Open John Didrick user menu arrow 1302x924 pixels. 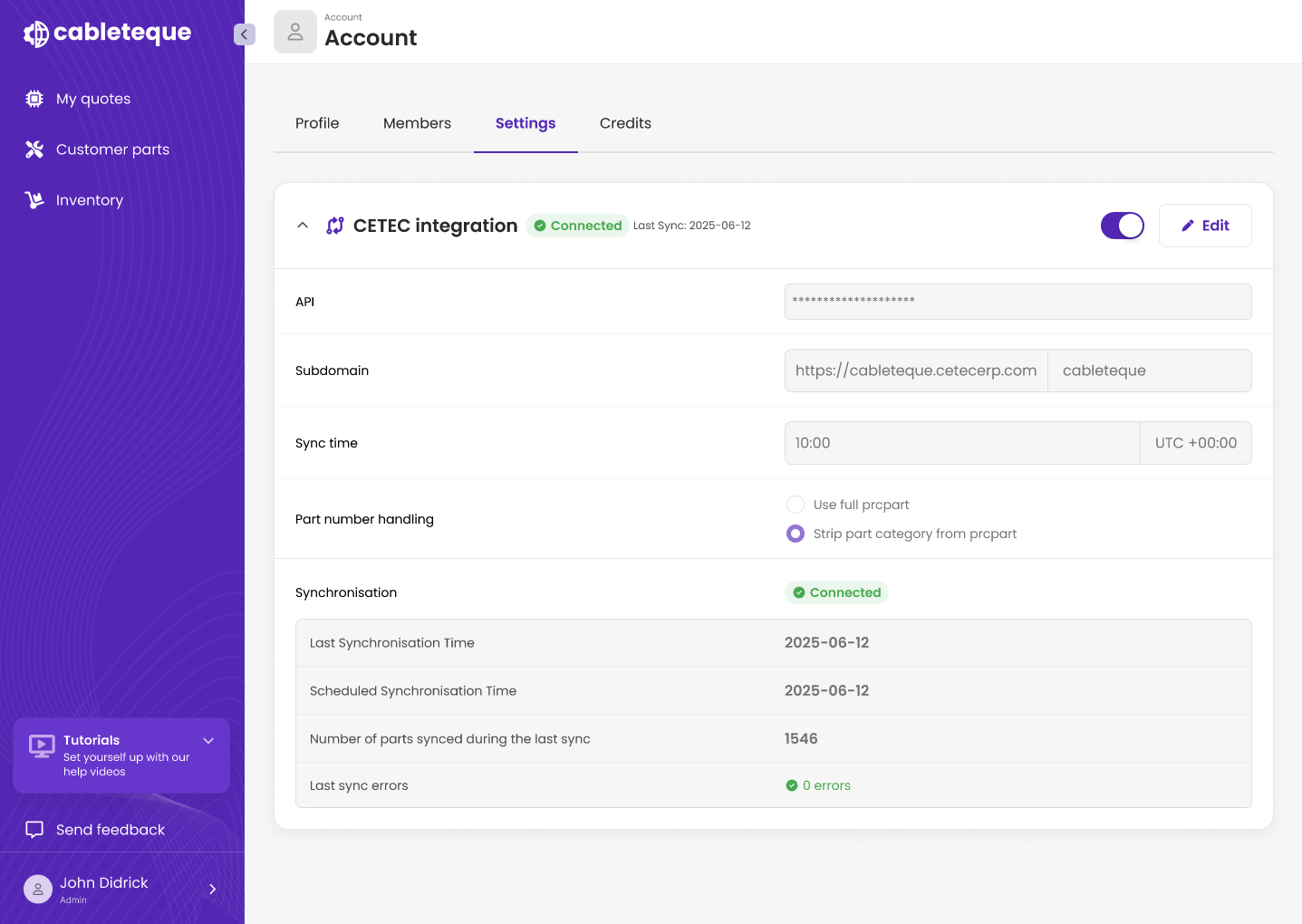213,890
